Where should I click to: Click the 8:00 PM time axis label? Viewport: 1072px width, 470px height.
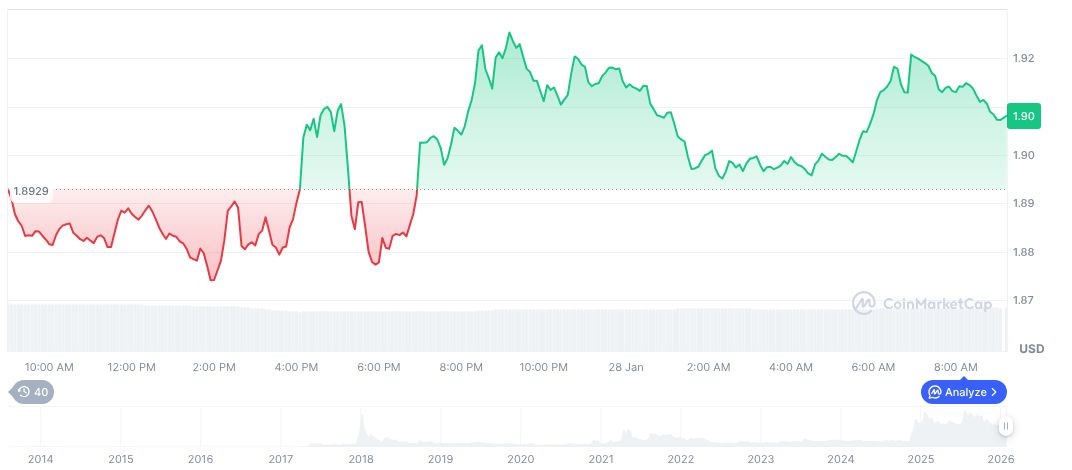point(461,367)
